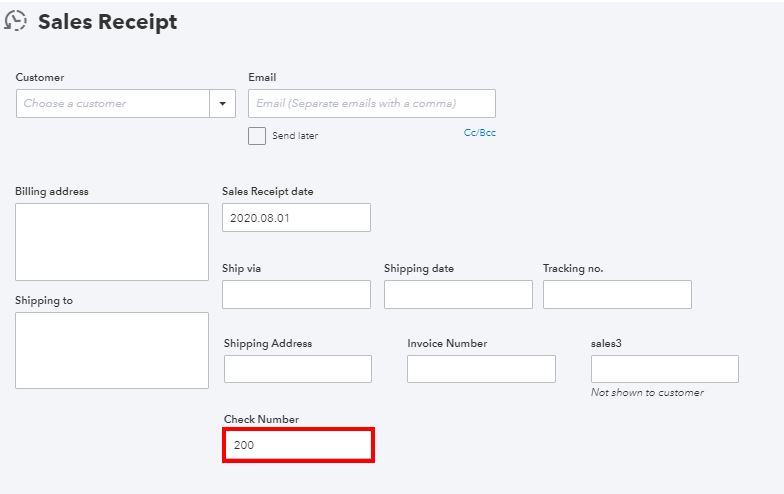Click the Send later label text
The height and width of the screenshot is (494, 784).
(x=295, y=136)
